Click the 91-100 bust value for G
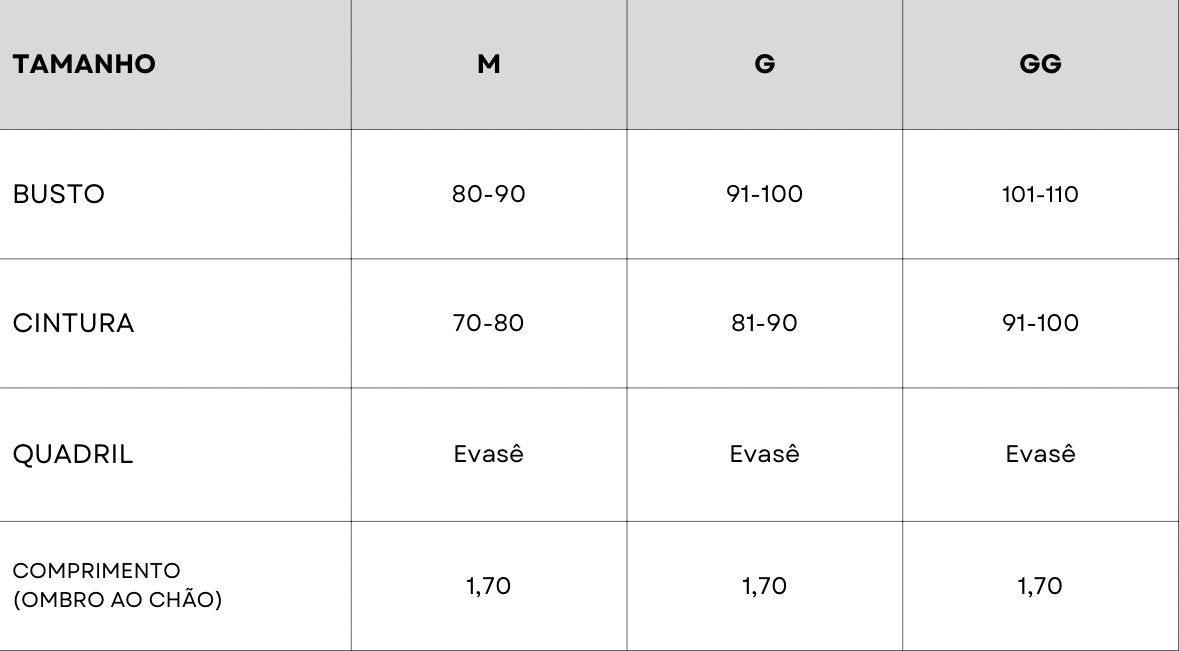The height and width of the screenshot is (651, 1179). point(765,194)
